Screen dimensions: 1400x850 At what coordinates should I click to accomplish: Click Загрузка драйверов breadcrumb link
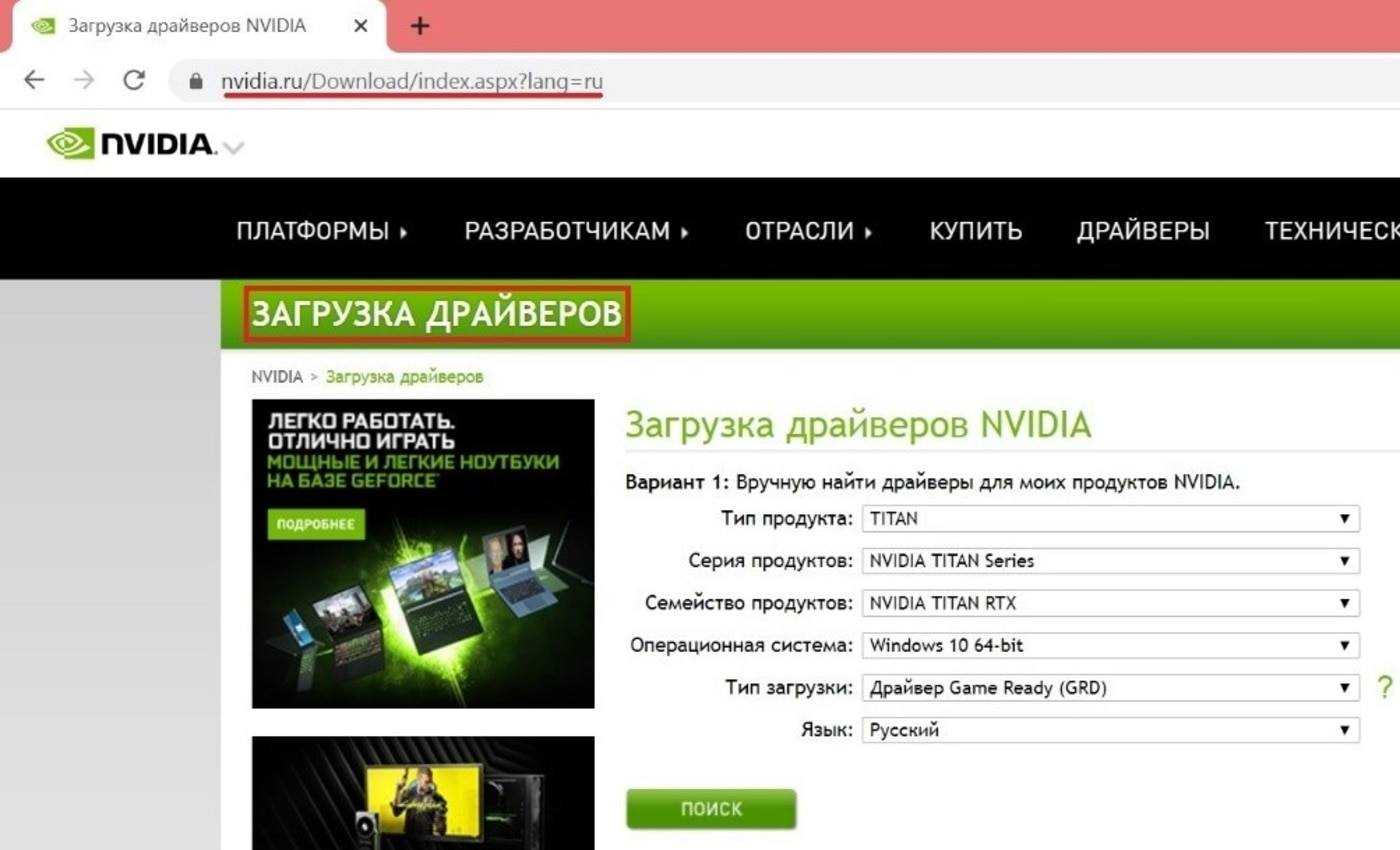[x=404, y=377]
